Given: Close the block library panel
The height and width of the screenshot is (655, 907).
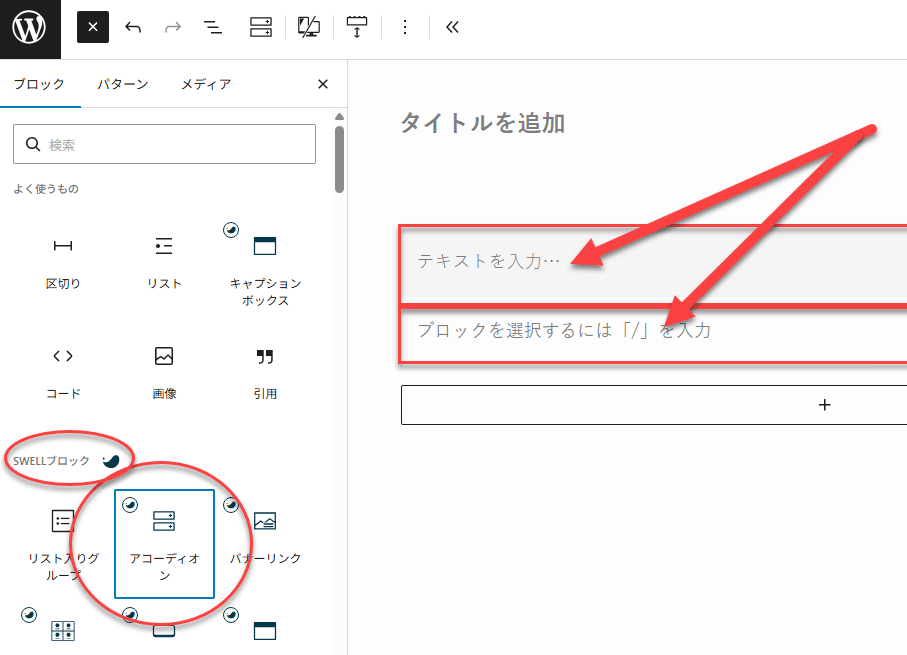Looking at the screenshot, I should pos(322,84).
